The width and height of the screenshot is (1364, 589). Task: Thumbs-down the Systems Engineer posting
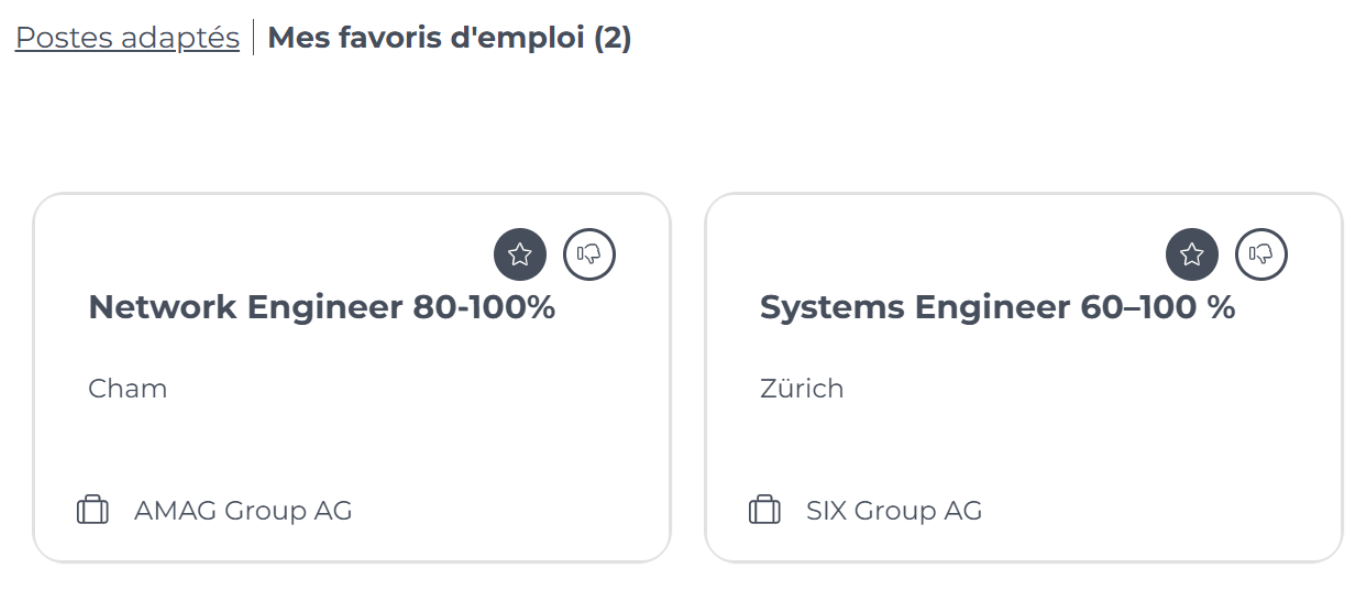click(1262, 254)
